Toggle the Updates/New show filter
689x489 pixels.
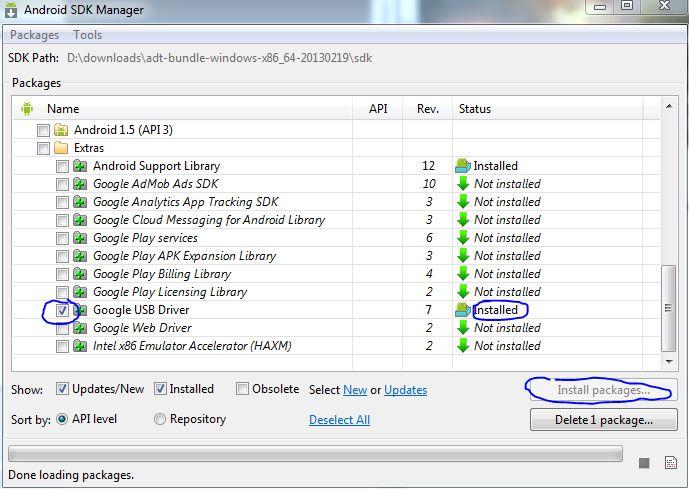[x=62, y=389]
